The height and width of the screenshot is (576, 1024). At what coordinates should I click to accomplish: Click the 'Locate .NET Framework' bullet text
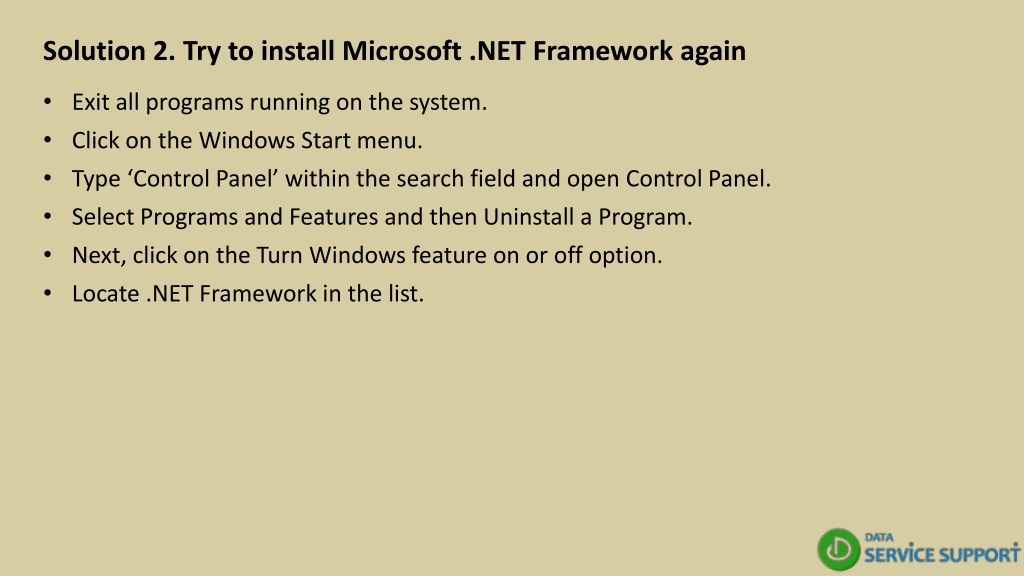click(x=248, y=294)
